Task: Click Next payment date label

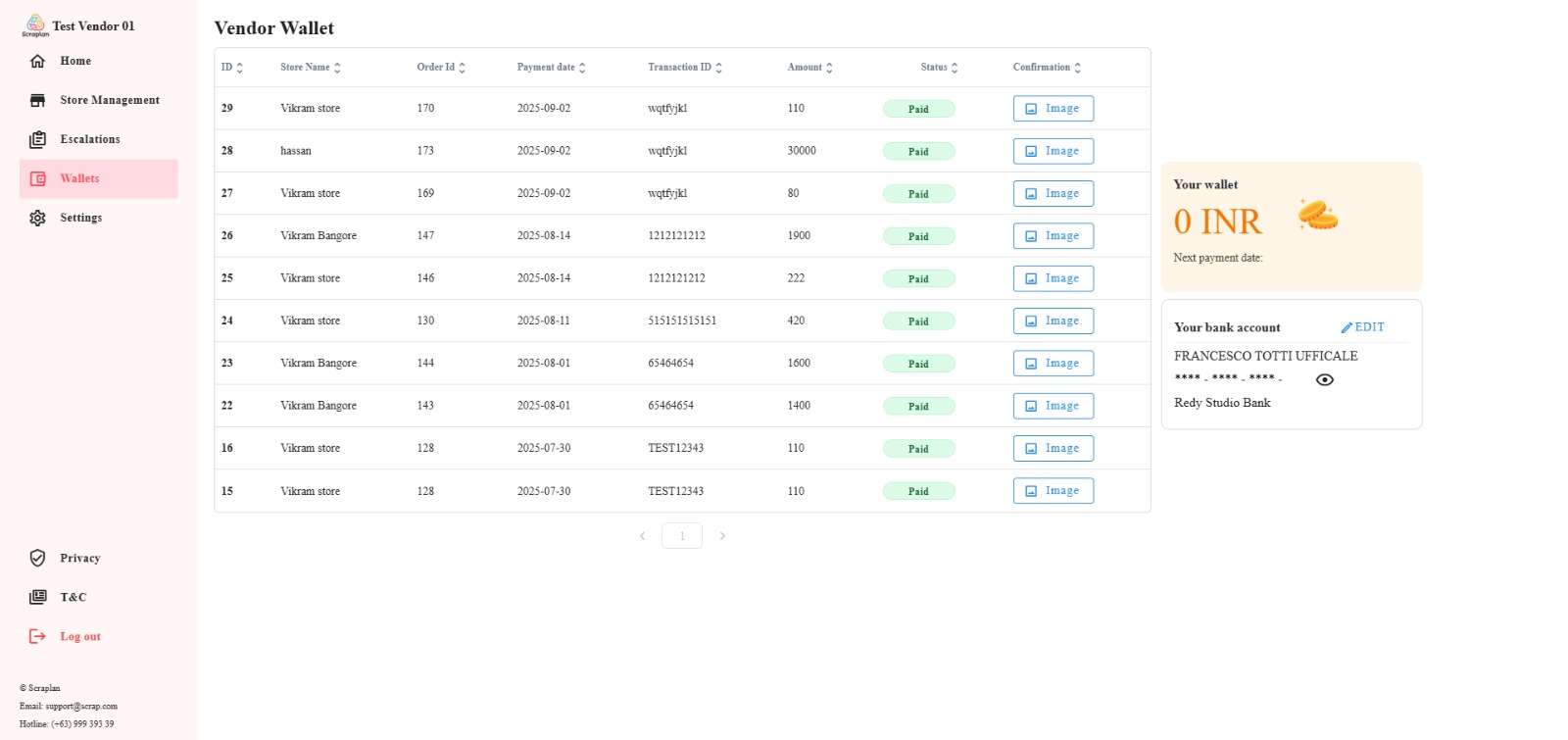Action: click(x=1218, y=258)
